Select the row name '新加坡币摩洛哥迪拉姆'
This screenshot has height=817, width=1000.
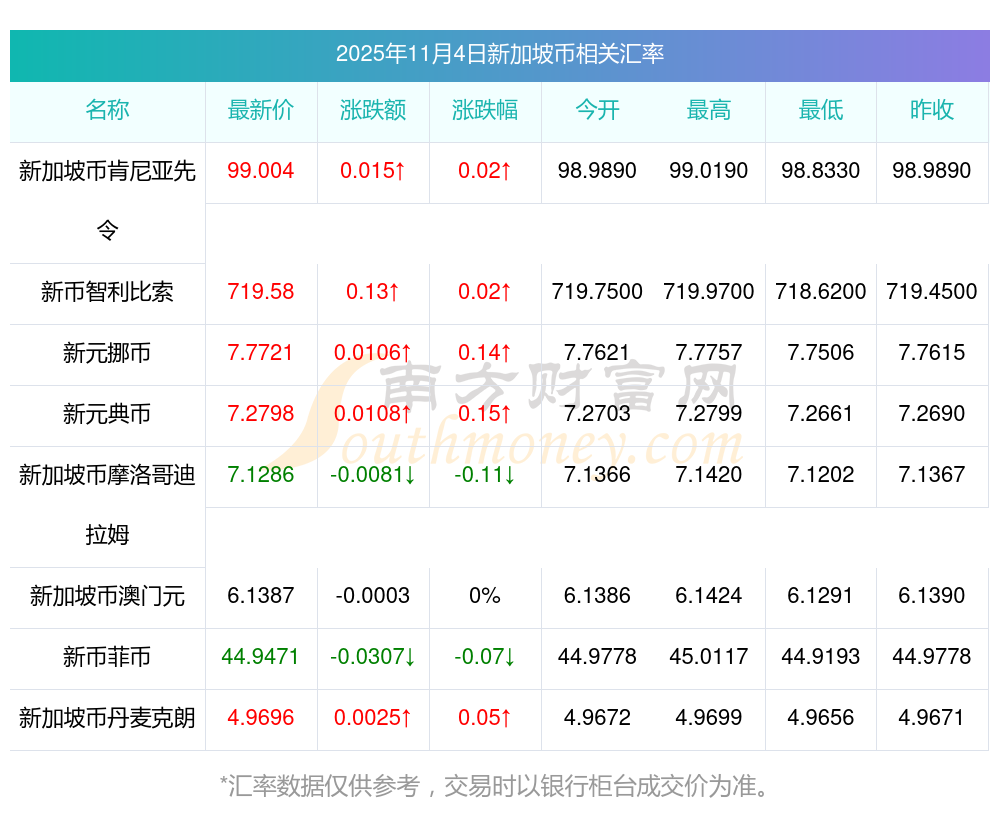click(107, 504)
